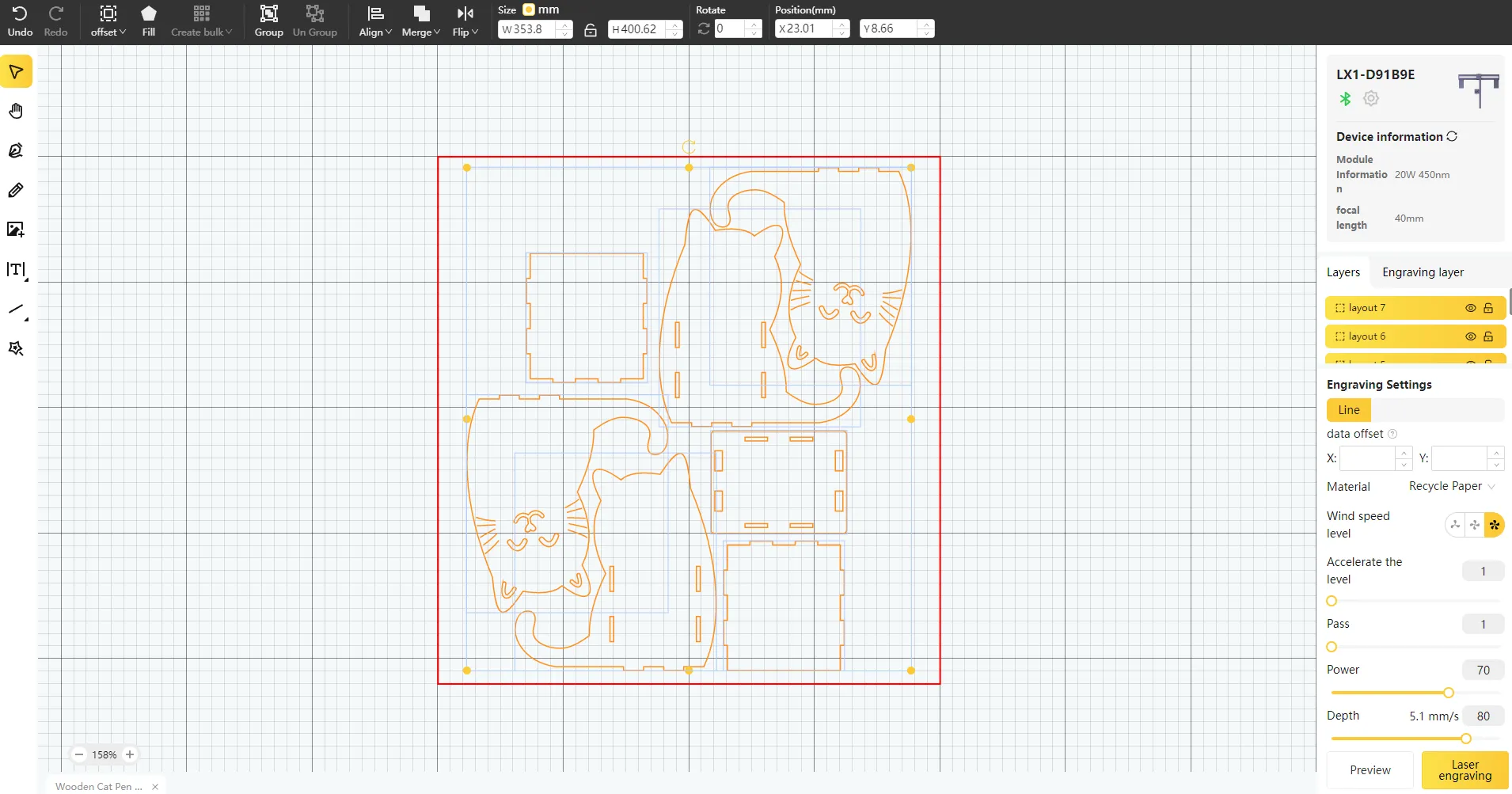Select the Line engraving mode tab
This screenshot has width=1512, height=794.
pyautogui.click(x=1349, y=410)
